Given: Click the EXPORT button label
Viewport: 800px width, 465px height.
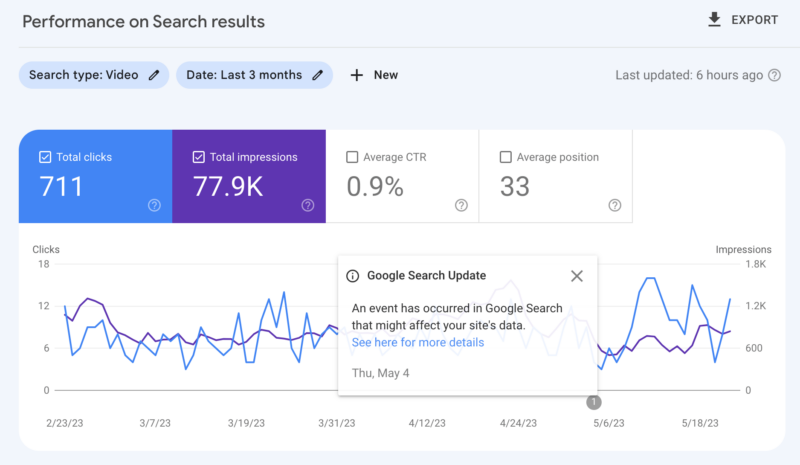Looking at the screenshot, I should point(755,20).
